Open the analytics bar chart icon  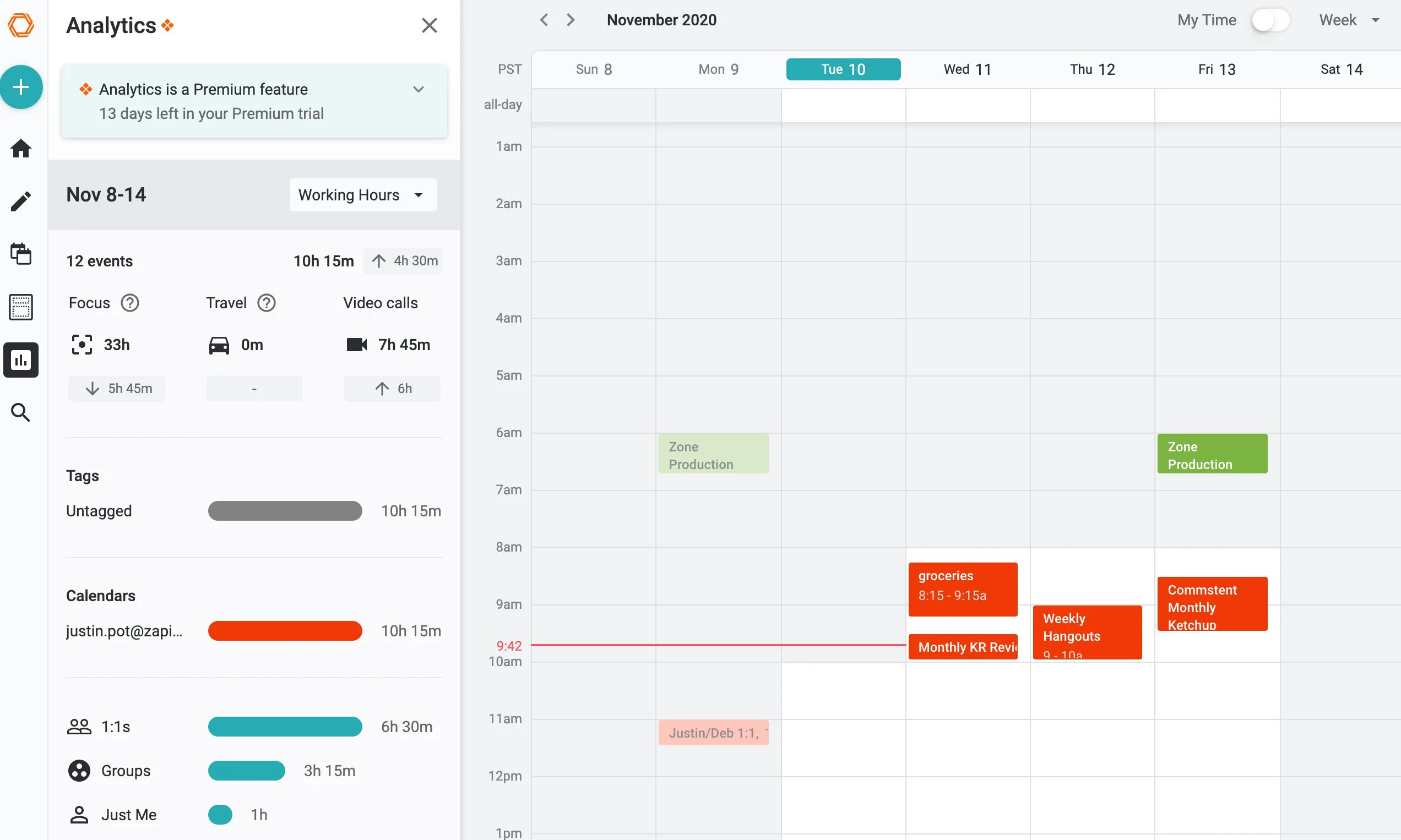coord(21,360)
